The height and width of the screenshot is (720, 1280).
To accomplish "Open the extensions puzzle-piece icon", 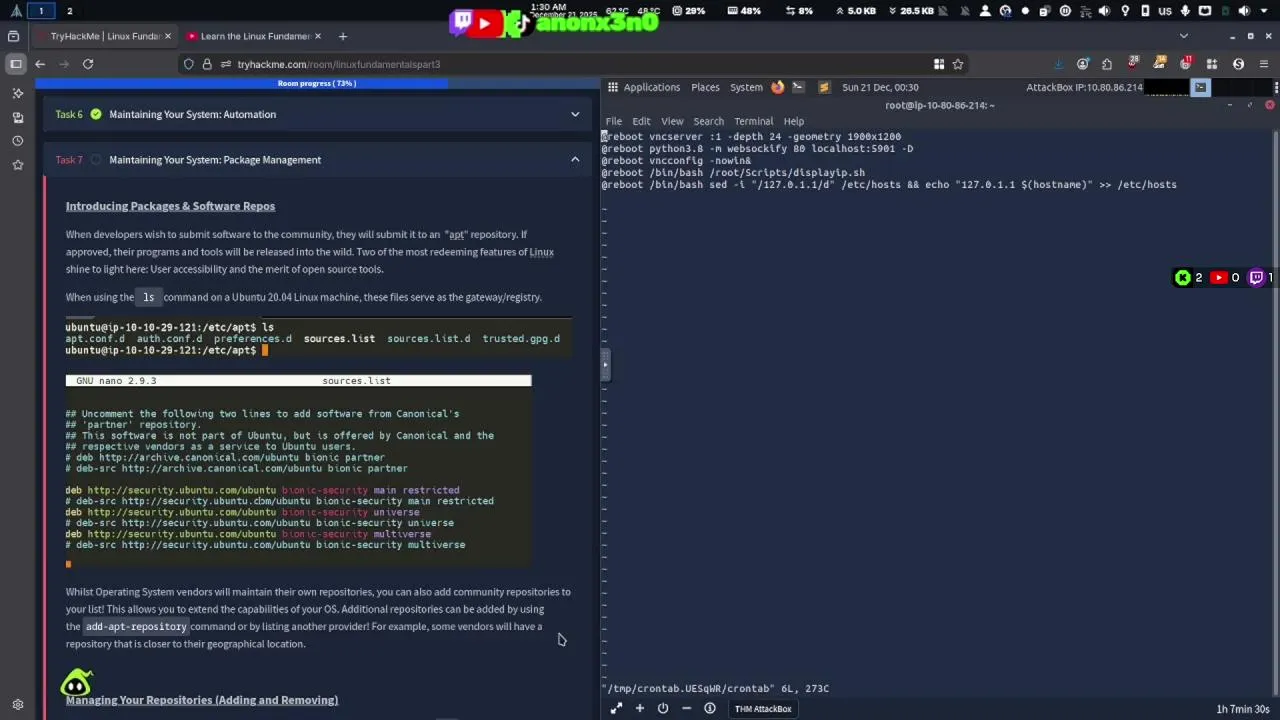I will tap(1107, 64).
